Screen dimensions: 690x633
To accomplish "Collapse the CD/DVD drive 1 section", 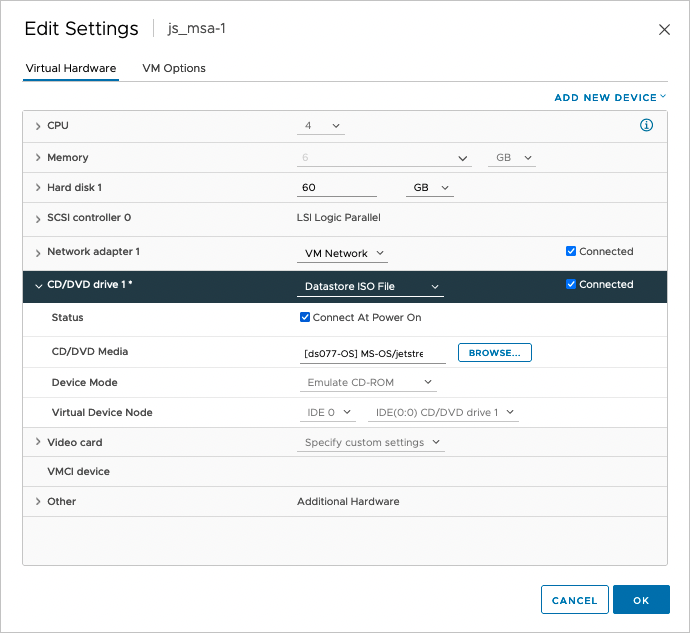I will (38, 285).
